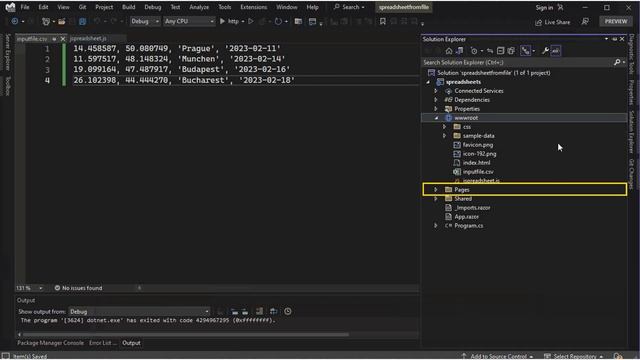Screen dimensions: 640x360
Task: Click the search magnifier icon in Solution Explorer
Action: (x=617, y=62)
